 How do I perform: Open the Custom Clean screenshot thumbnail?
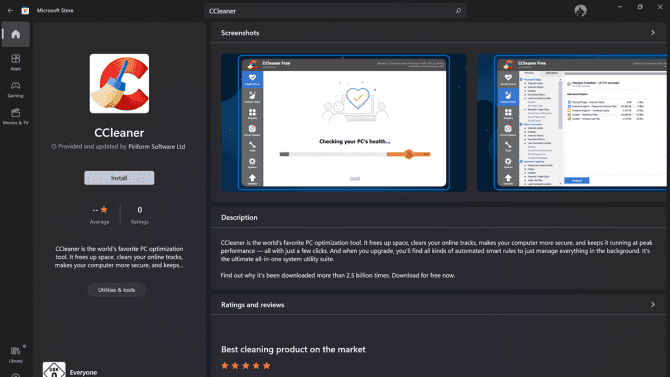point(573,123)
